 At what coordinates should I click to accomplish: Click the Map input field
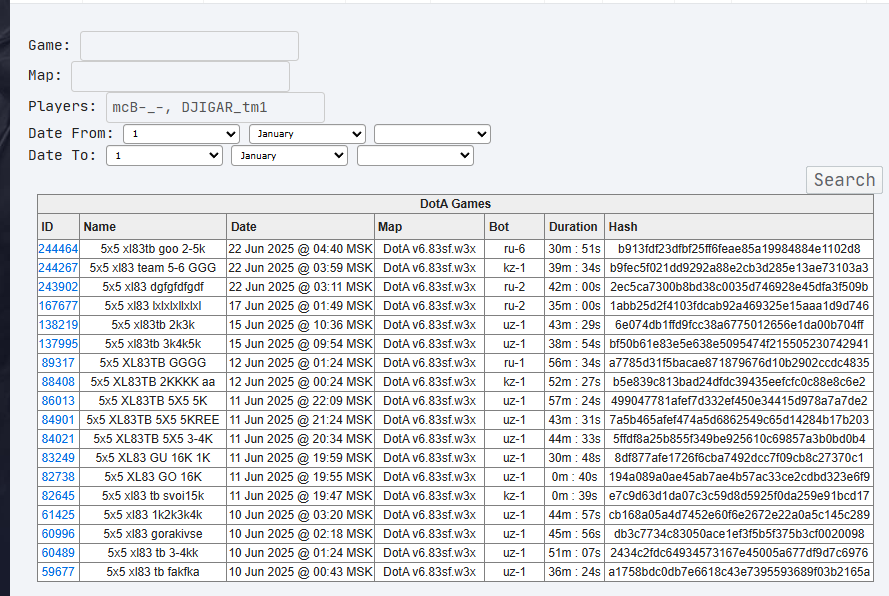tap(180, 77)
